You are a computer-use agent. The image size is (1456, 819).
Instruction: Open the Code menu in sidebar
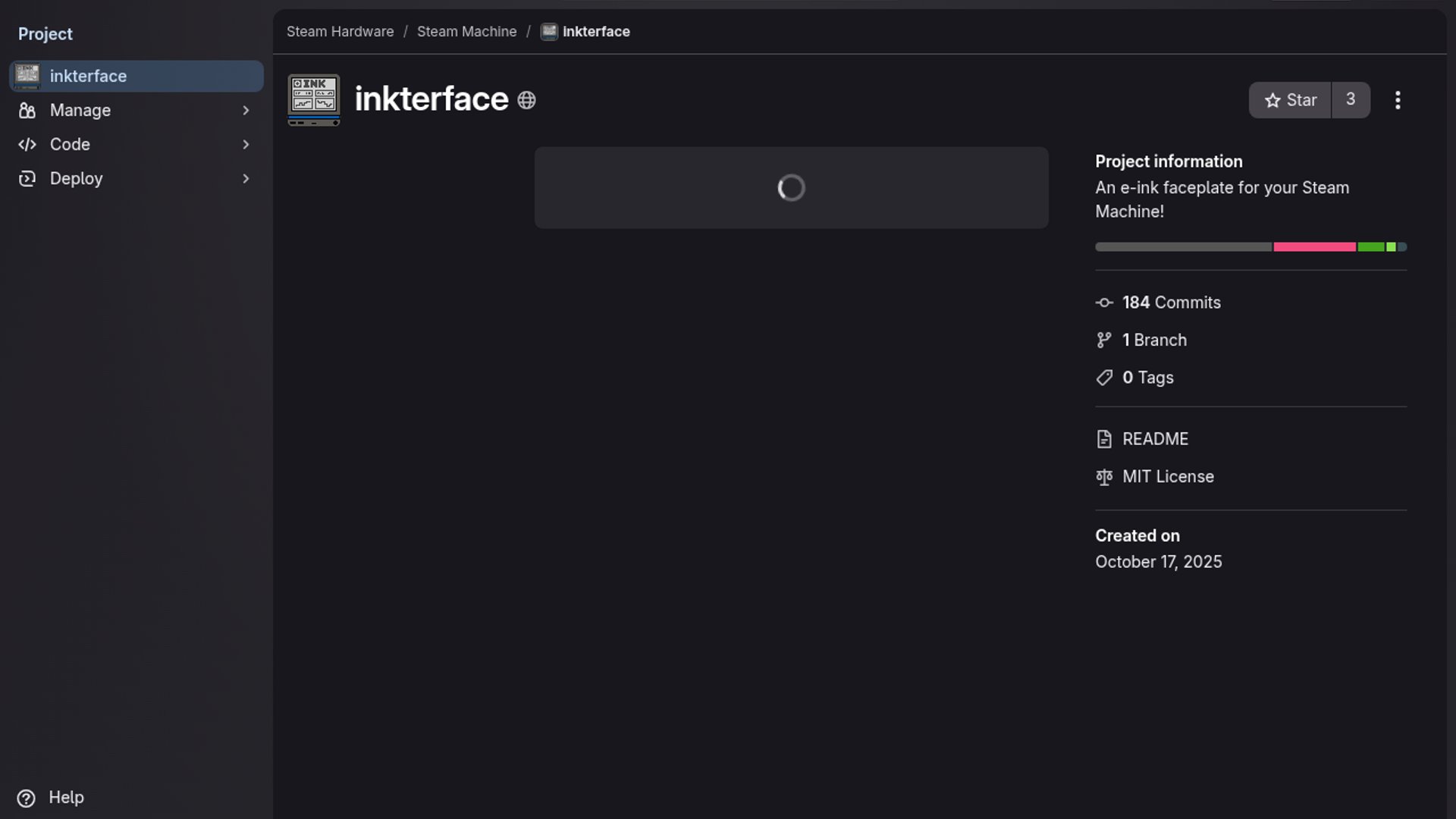[x=136, y=144]
